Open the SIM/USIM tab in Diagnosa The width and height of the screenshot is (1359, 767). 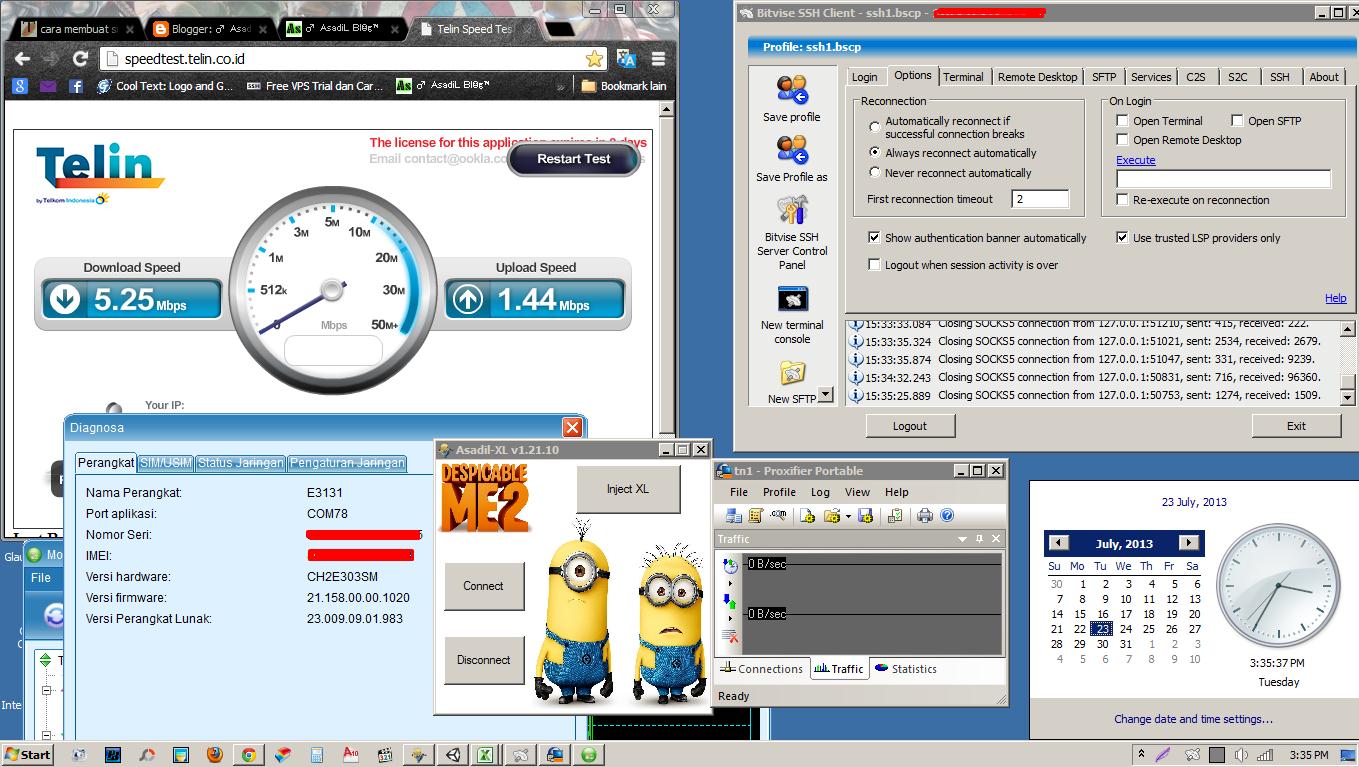coord(166,463)
